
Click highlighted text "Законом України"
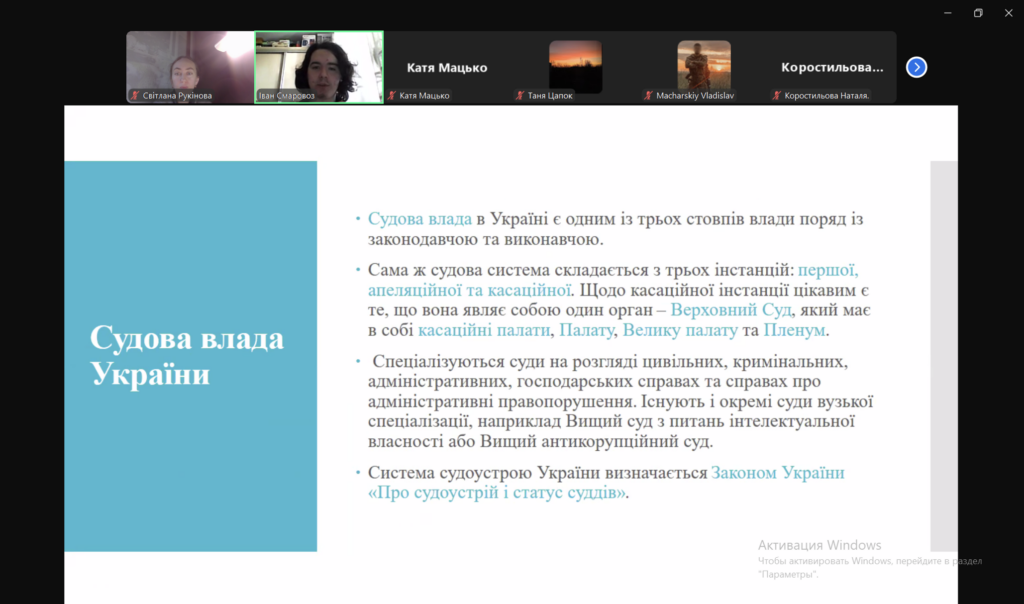(778, 473)
